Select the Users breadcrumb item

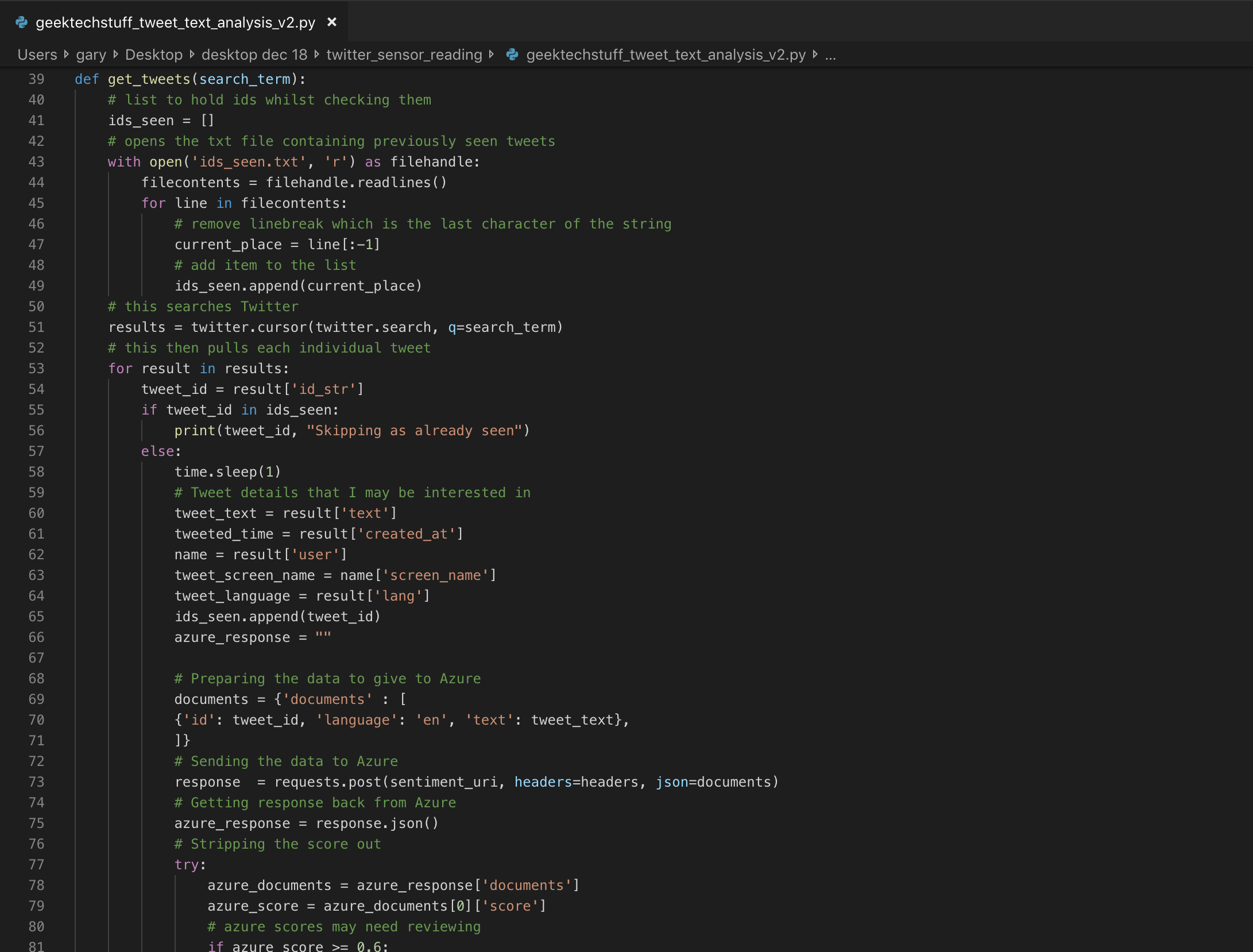(36, 55)
